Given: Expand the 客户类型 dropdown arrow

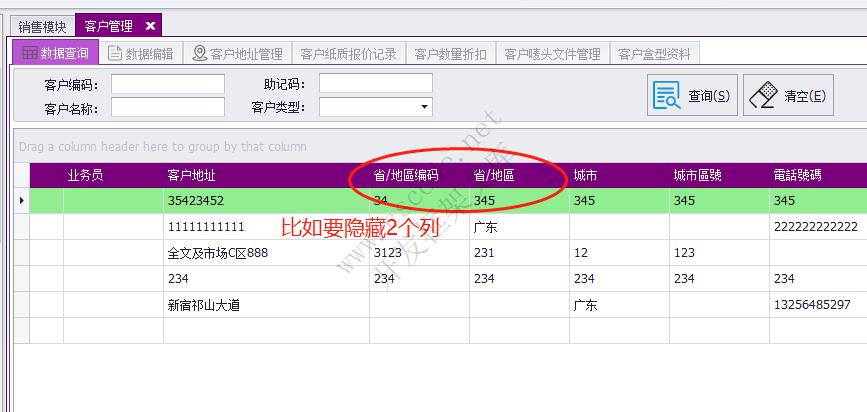Looking at the screenshot, I should click(x=424, y=107).
